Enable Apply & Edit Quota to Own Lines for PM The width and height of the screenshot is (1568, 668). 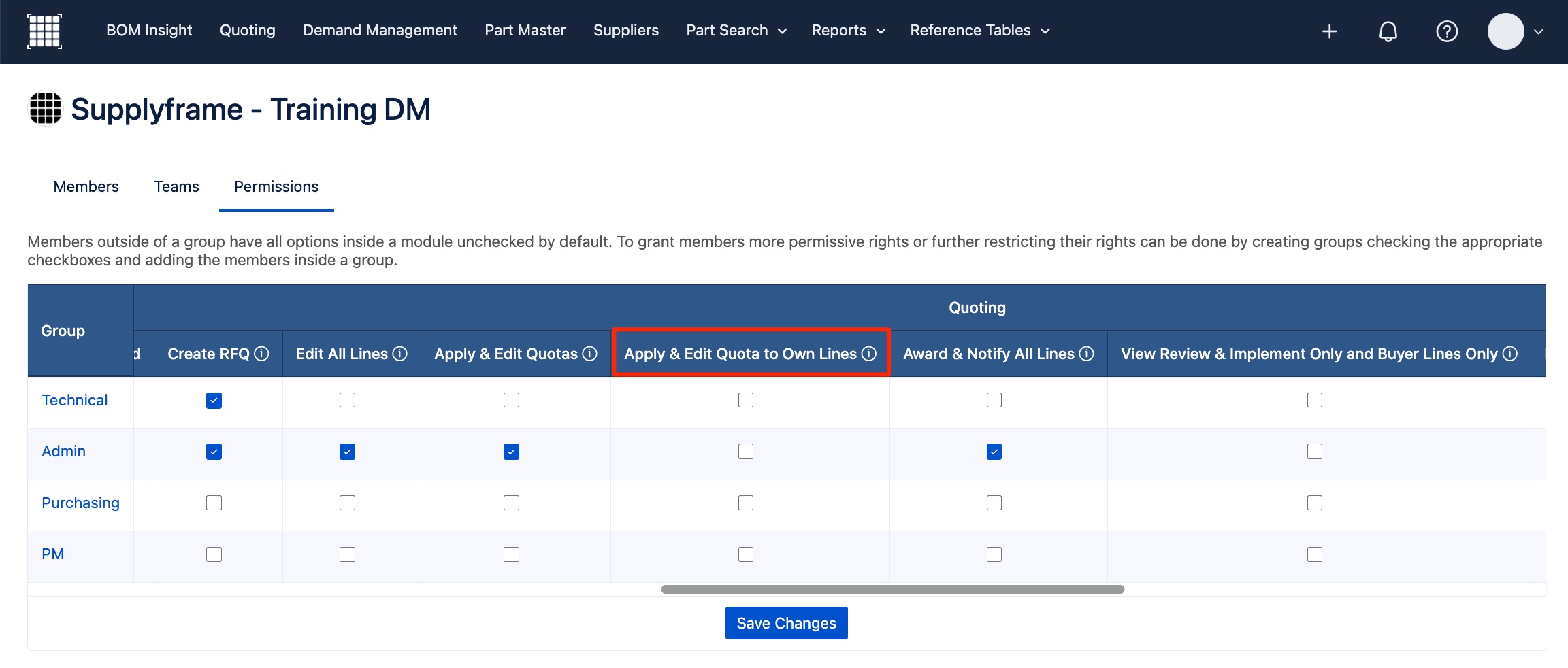[x=746, y=554]
